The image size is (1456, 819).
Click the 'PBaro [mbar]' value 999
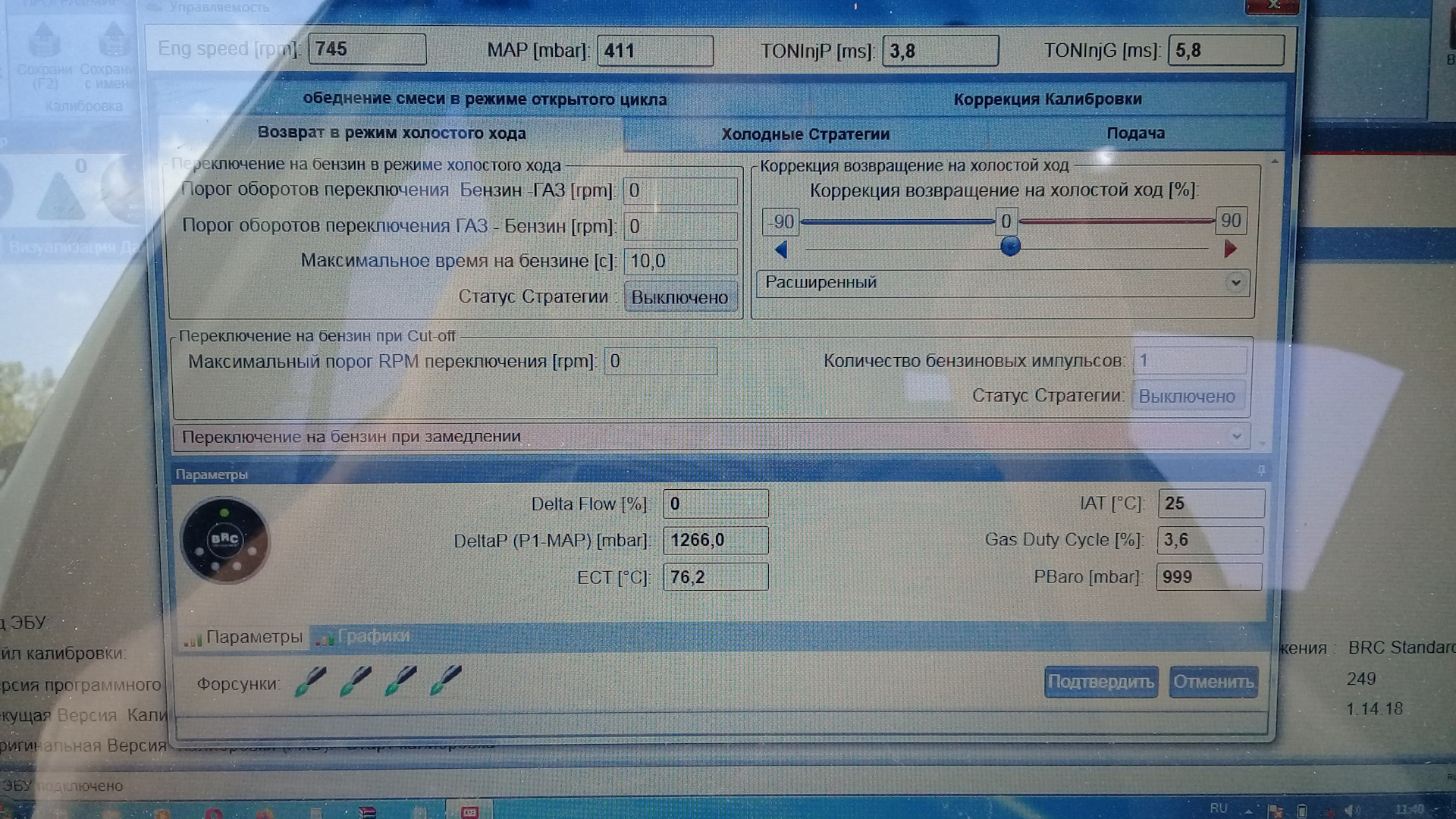[x=1209, y=577]
